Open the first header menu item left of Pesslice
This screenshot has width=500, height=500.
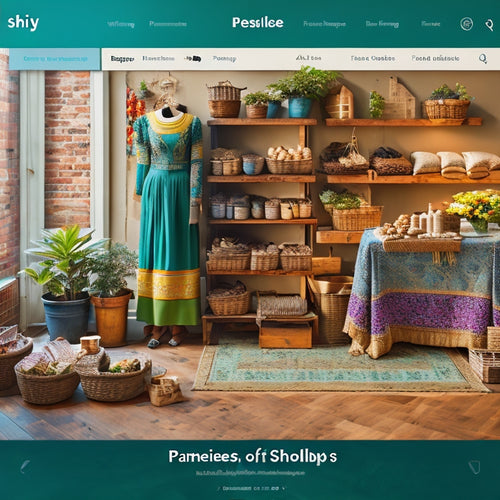[x=121, y=24]
